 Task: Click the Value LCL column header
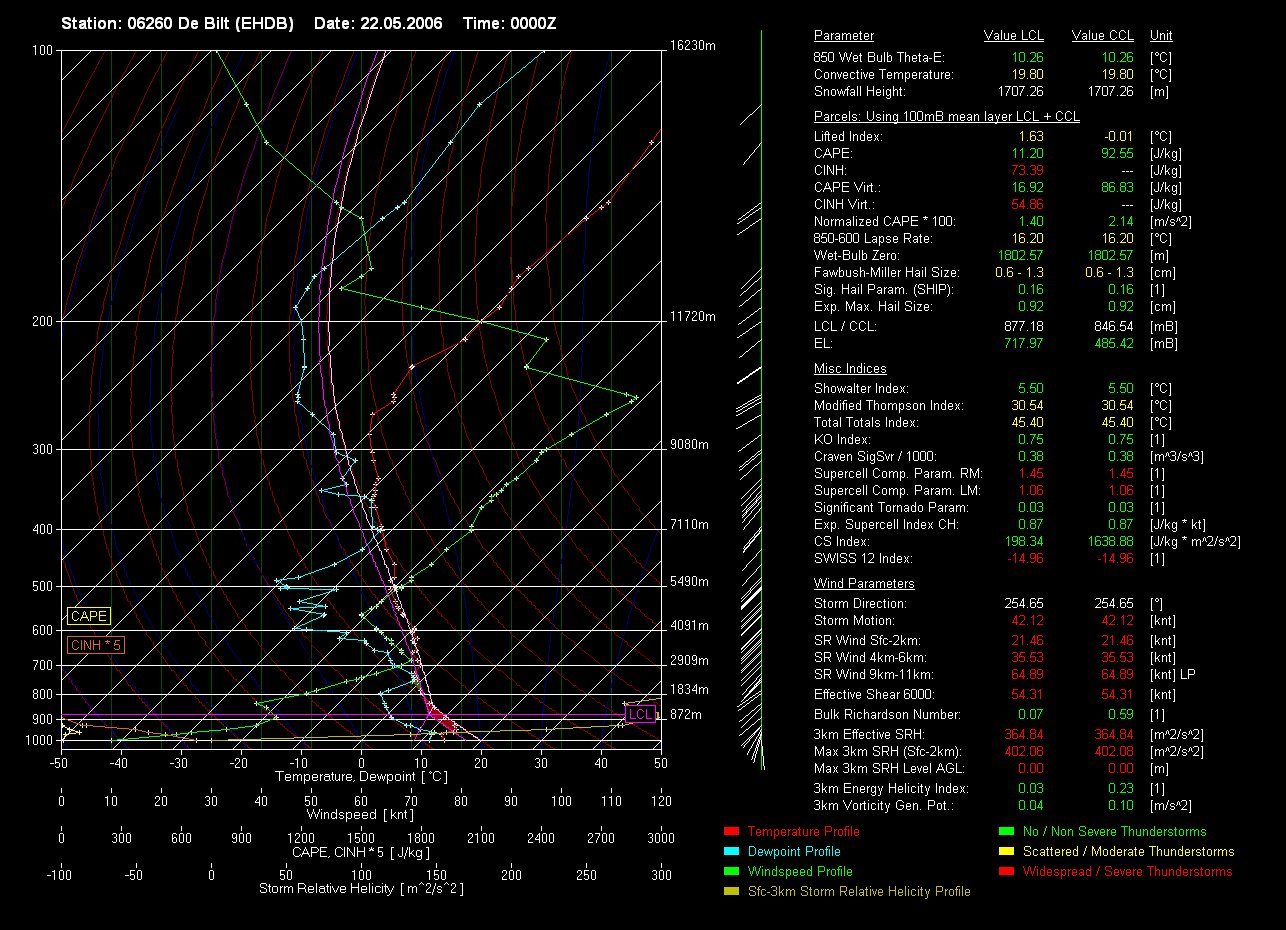[1014, 36]
